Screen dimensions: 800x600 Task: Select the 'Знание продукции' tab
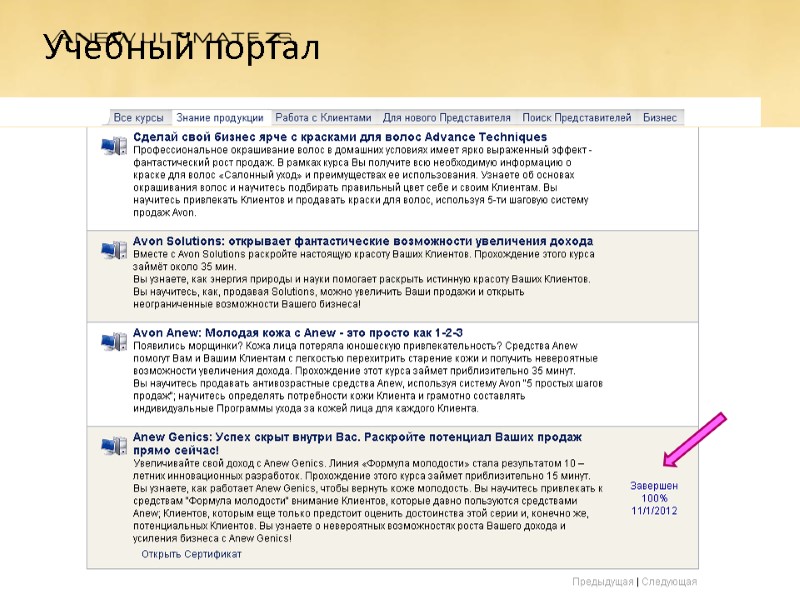pos(220,117)
